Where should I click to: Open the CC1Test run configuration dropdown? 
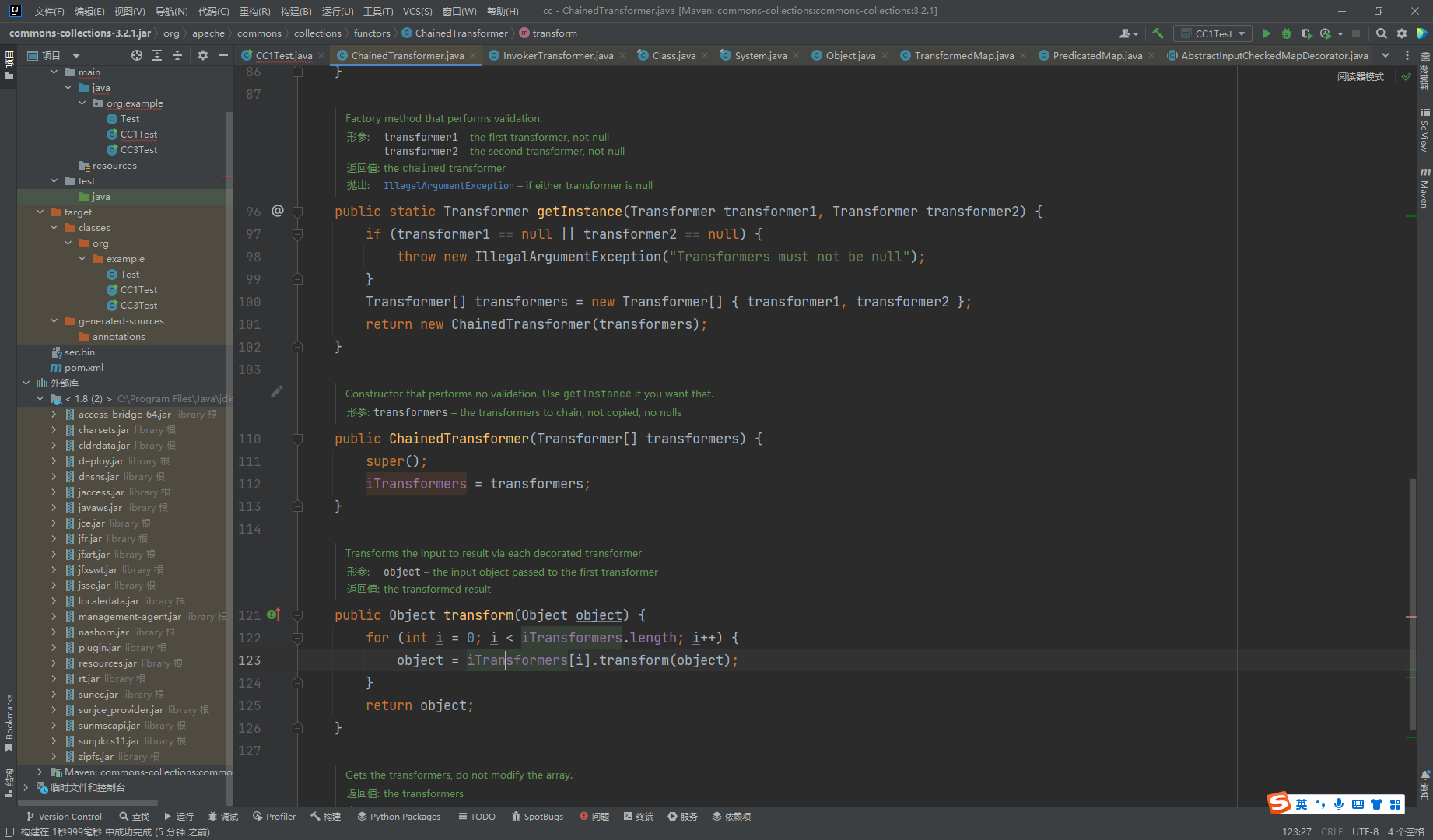1214,33
